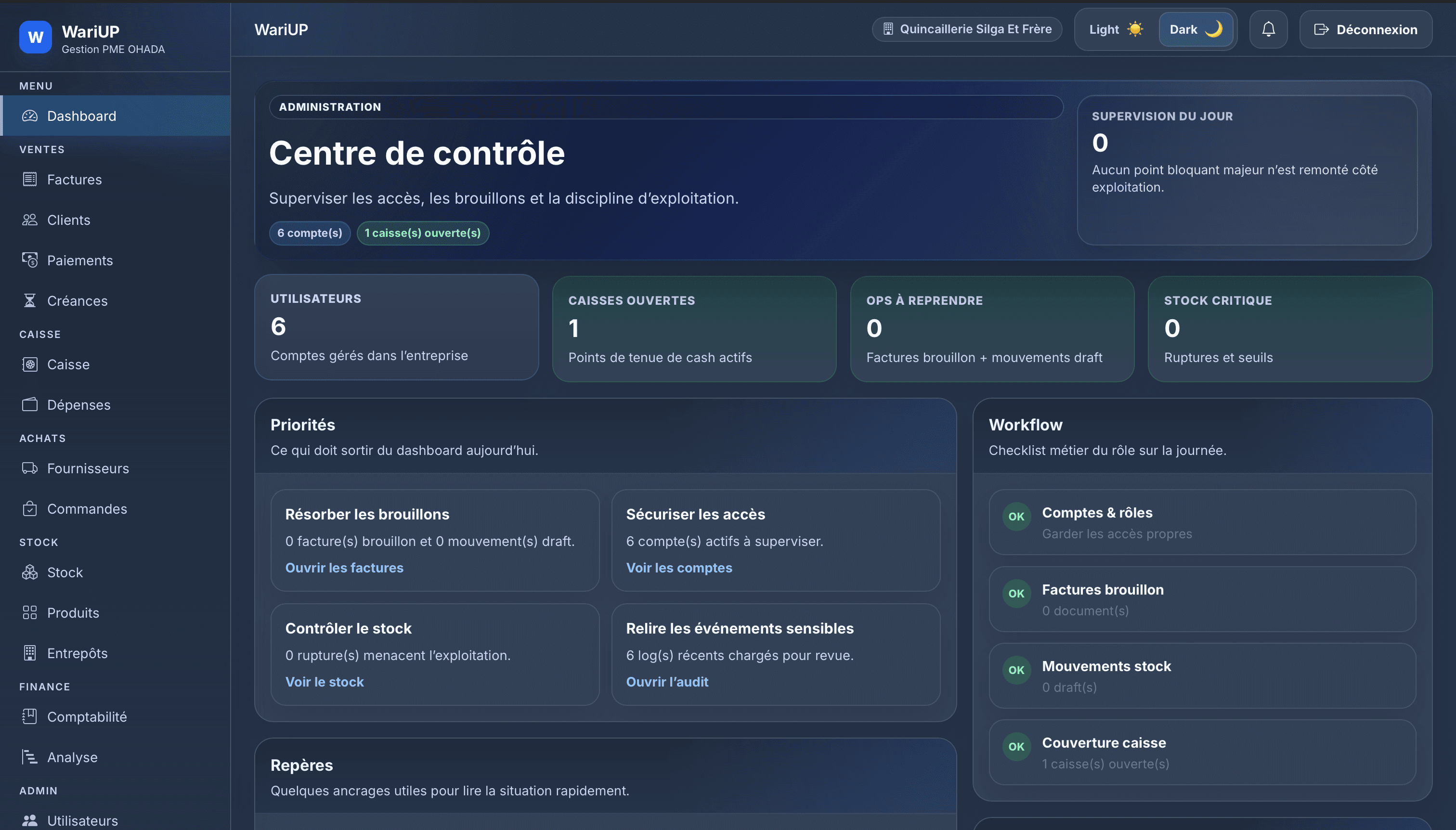Click the Créances hourglass icon
The height and width of the screenshot is (830, 1456).
point(30,301)
